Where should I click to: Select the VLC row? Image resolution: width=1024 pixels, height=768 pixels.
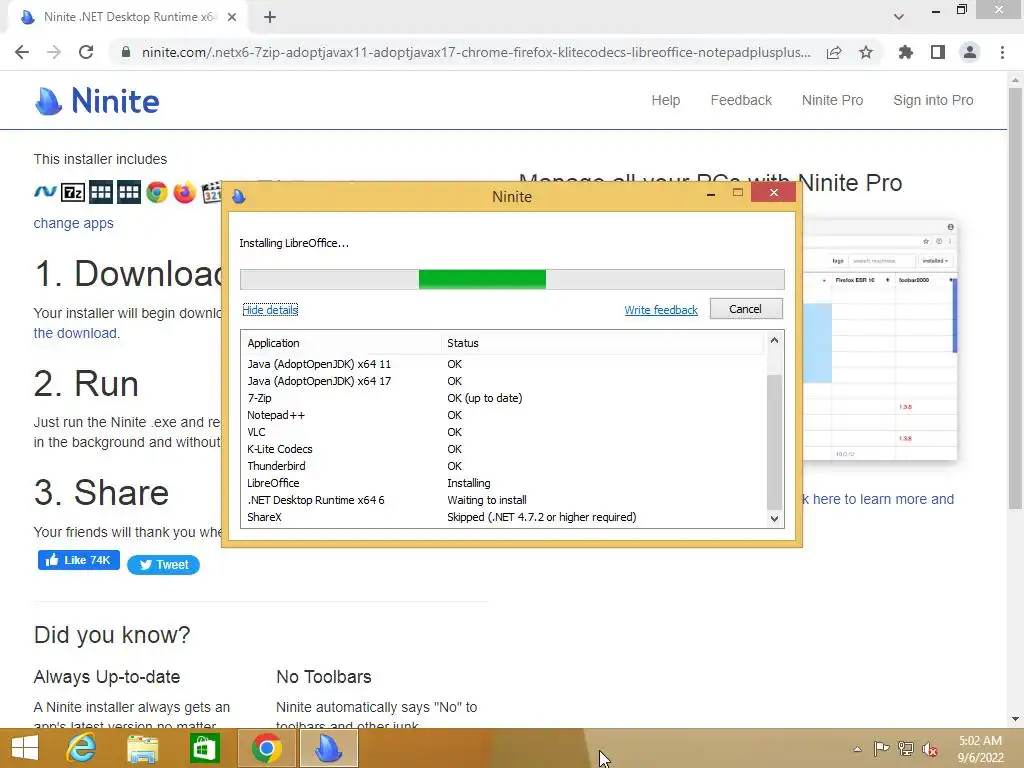click(x=503, y=432)
